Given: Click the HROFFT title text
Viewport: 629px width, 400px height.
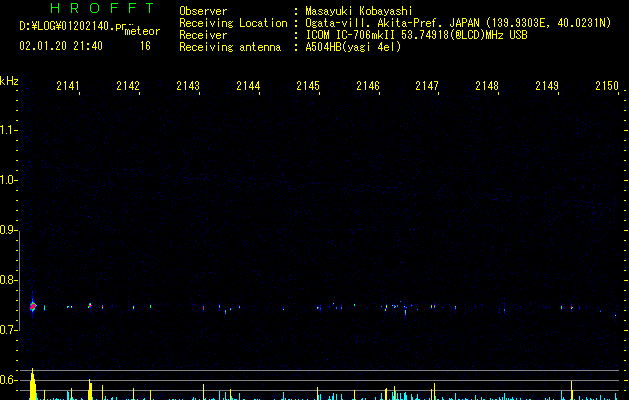Looking at the screenshot, I should 102,8.
